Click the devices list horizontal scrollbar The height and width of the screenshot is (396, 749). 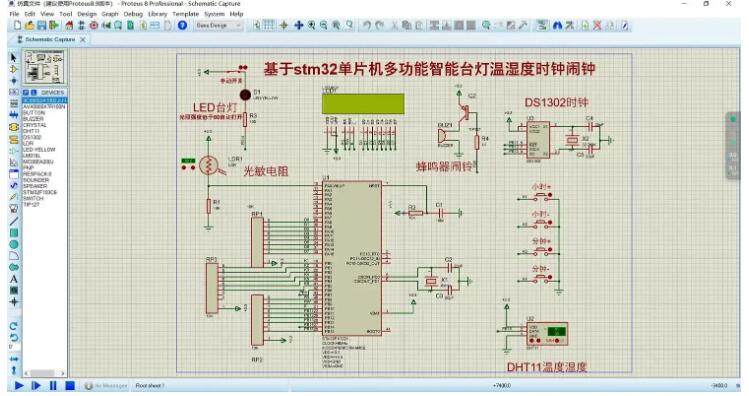(44, 373)
